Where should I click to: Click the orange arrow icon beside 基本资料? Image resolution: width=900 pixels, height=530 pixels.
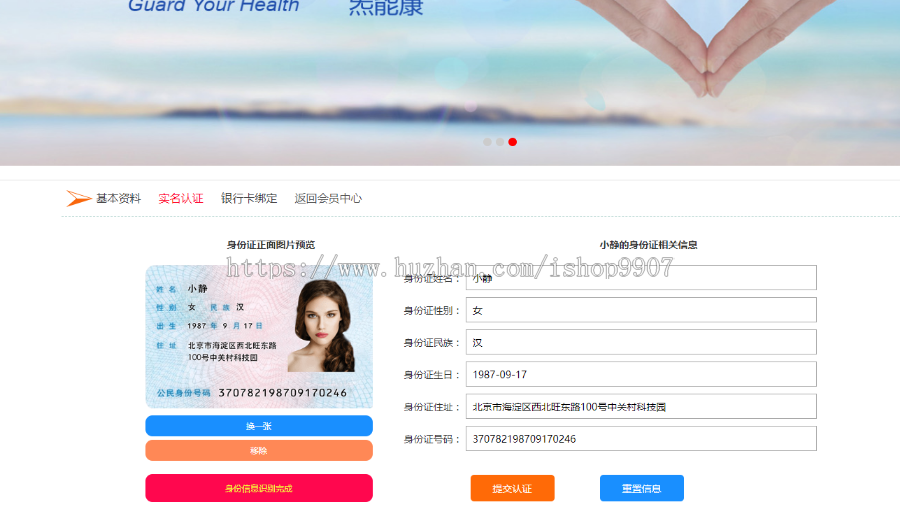click(x=78, y=198)
